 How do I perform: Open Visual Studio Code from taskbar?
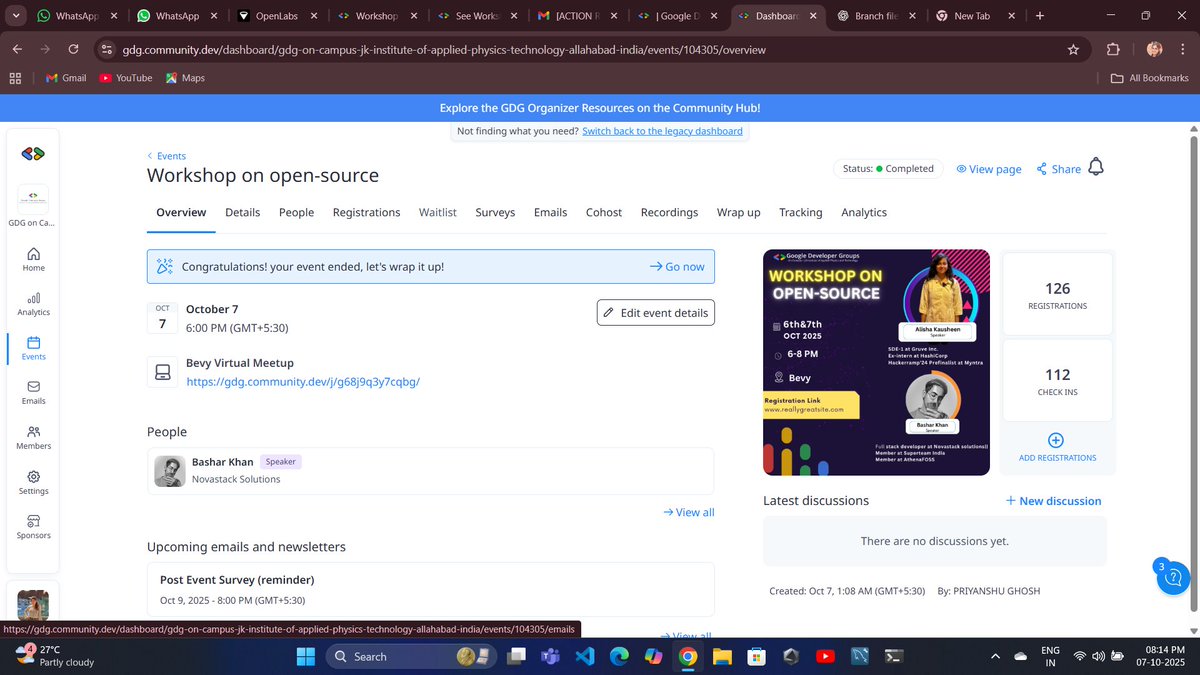point(584,656)
